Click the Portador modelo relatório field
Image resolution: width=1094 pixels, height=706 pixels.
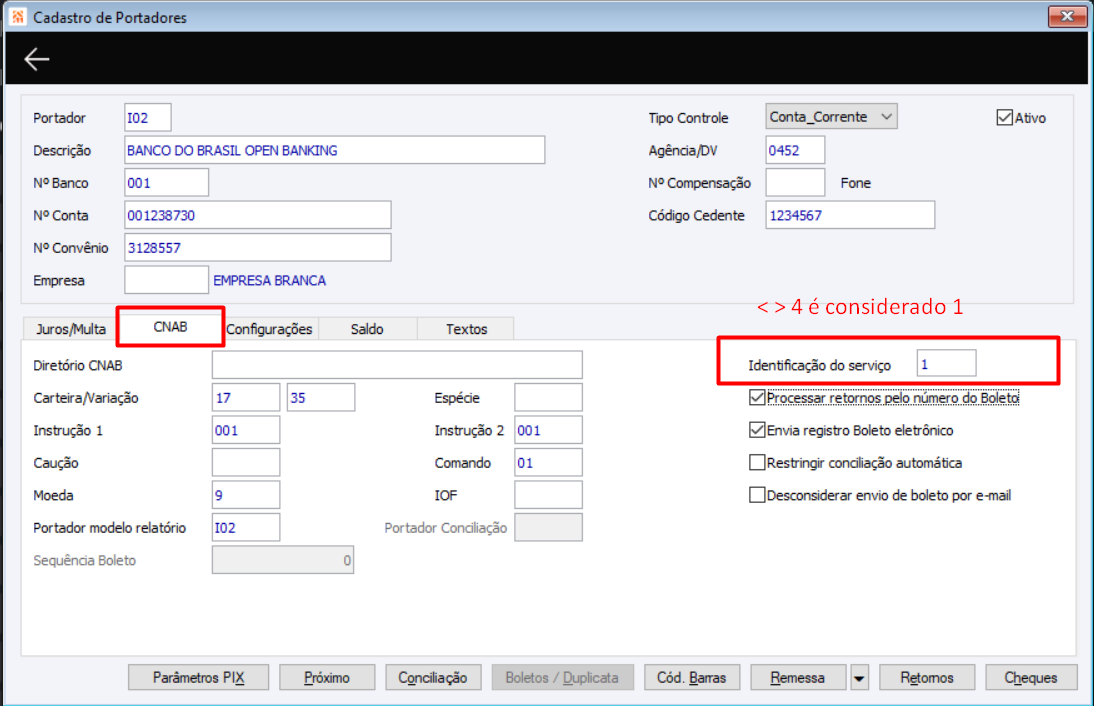click(x=246, y=527)
